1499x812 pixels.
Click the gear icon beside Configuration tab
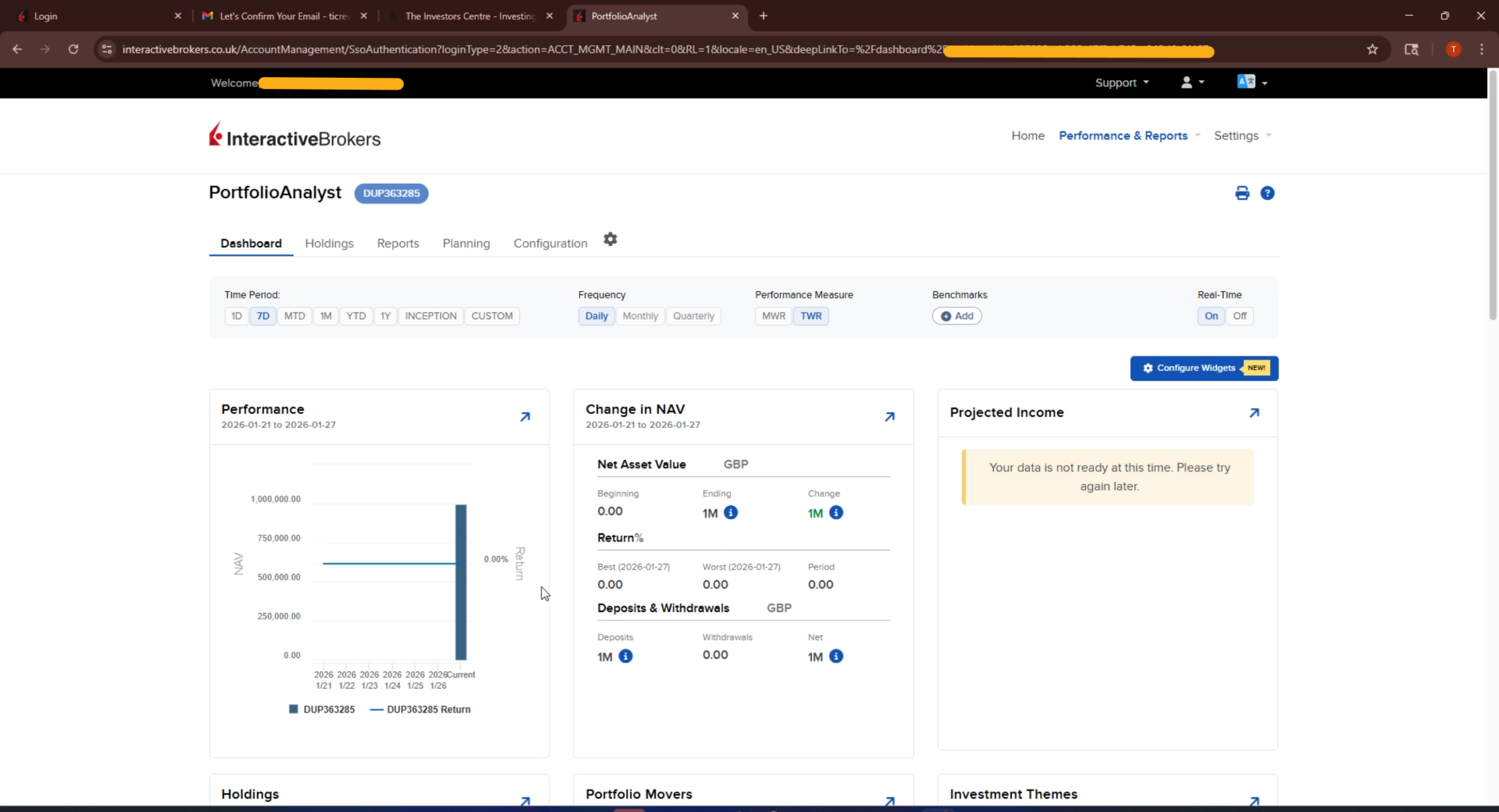(610, 239)
